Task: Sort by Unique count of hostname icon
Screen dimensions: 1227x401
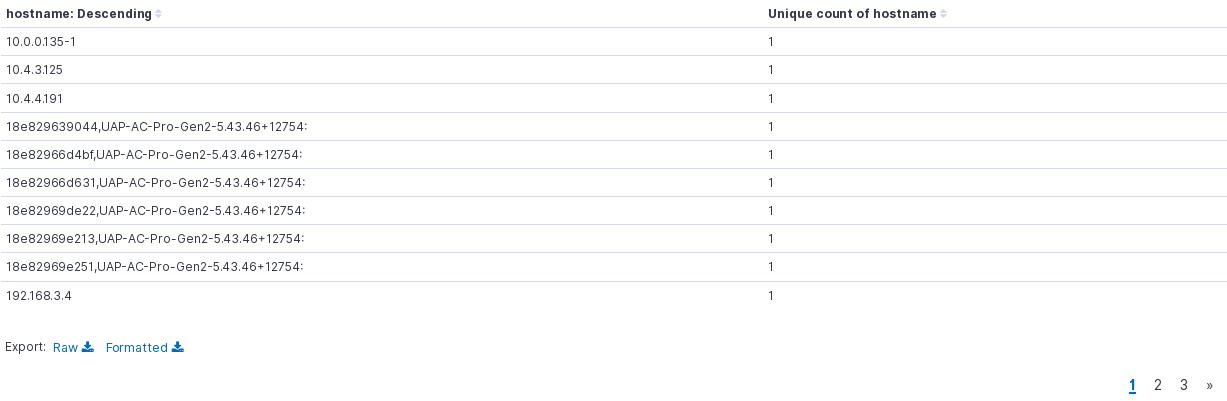Action: (x=944, y=14)
